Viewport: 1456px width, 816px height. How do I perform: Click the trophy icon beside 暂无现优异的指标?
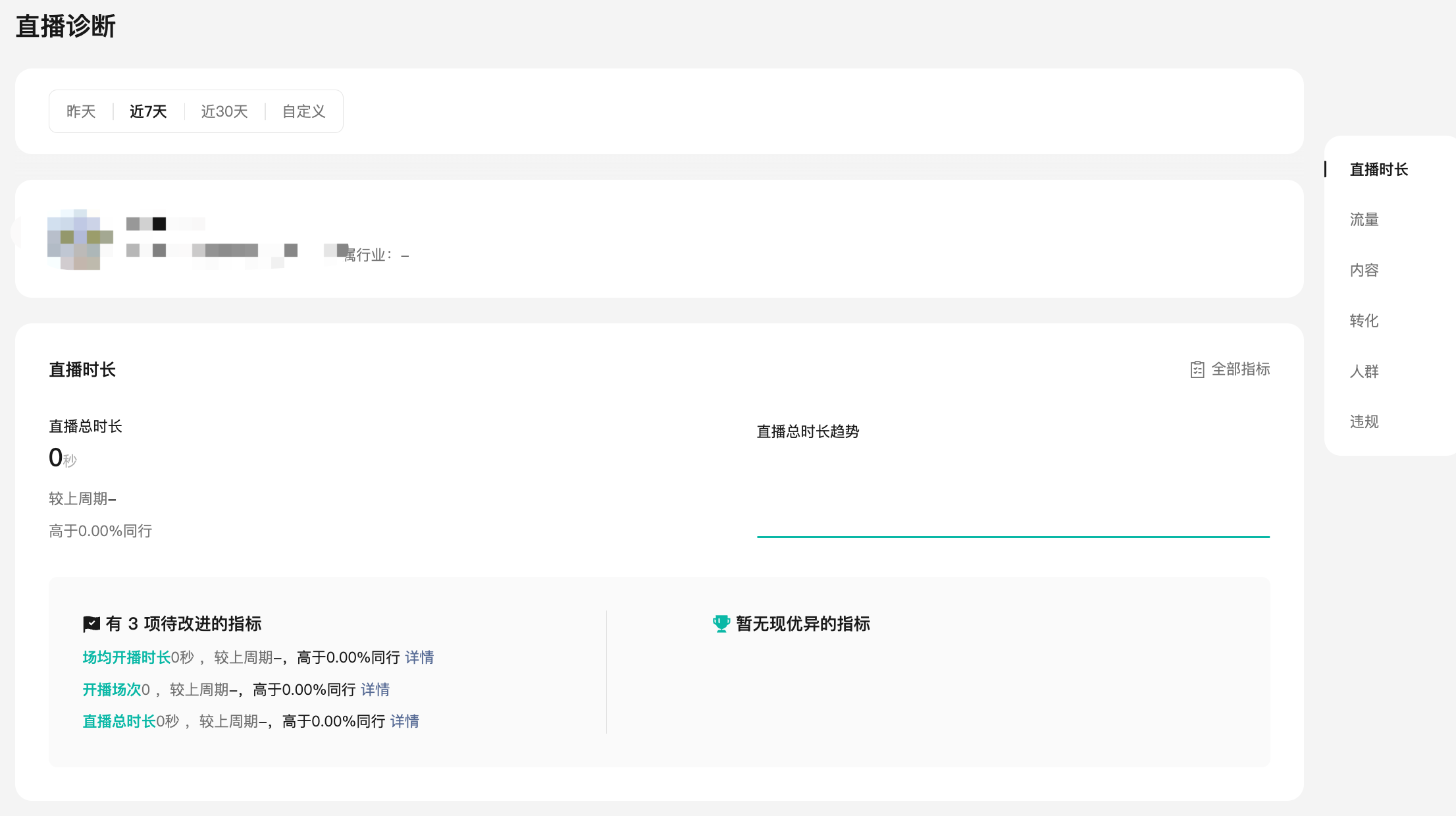(x=721, y=624)
